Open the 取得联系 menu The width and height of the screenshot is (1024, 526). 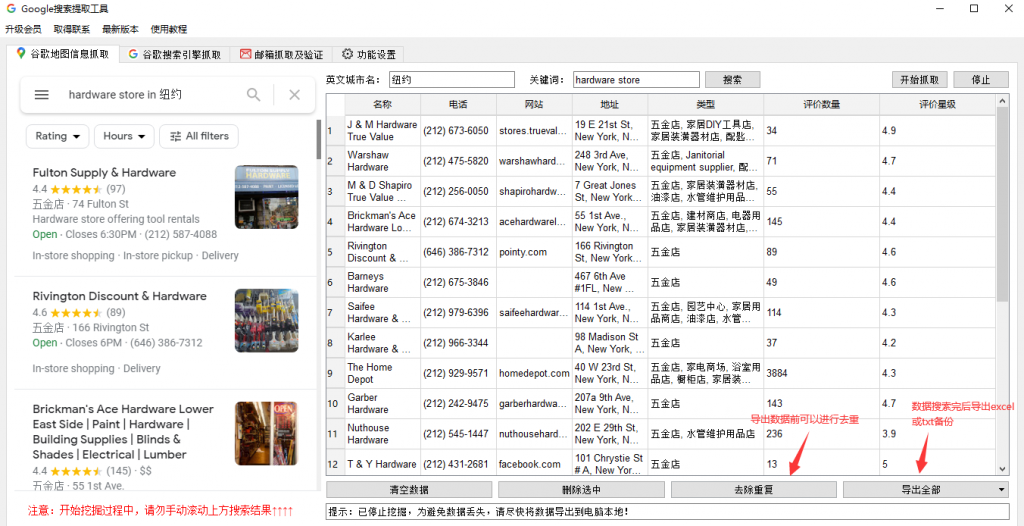[72, 29]
